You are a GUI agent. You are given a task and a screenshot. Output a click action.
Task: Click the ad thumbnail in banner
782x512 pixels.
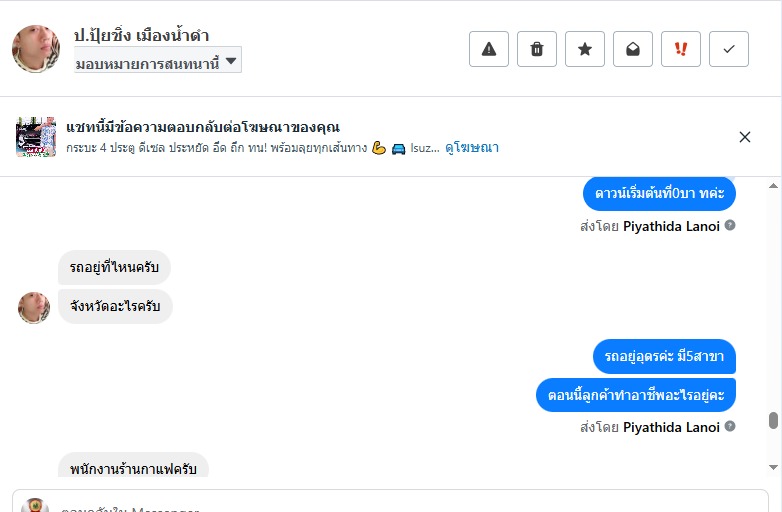36,137
